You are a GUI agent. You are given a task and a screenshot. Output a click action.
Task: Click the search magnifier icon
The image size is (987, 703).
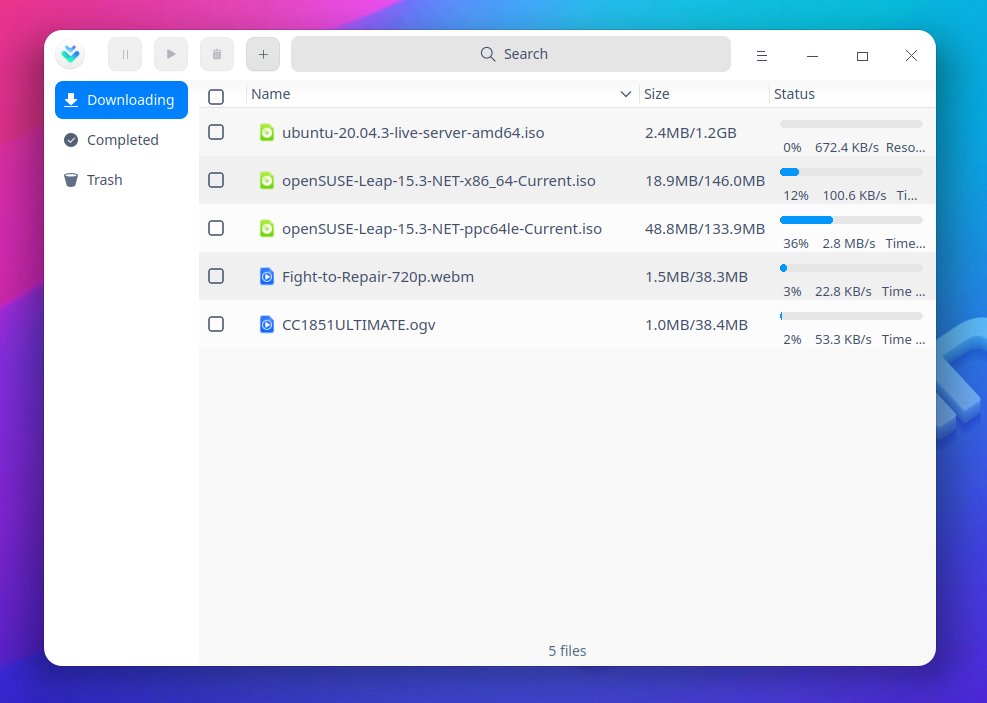point(488,54)
